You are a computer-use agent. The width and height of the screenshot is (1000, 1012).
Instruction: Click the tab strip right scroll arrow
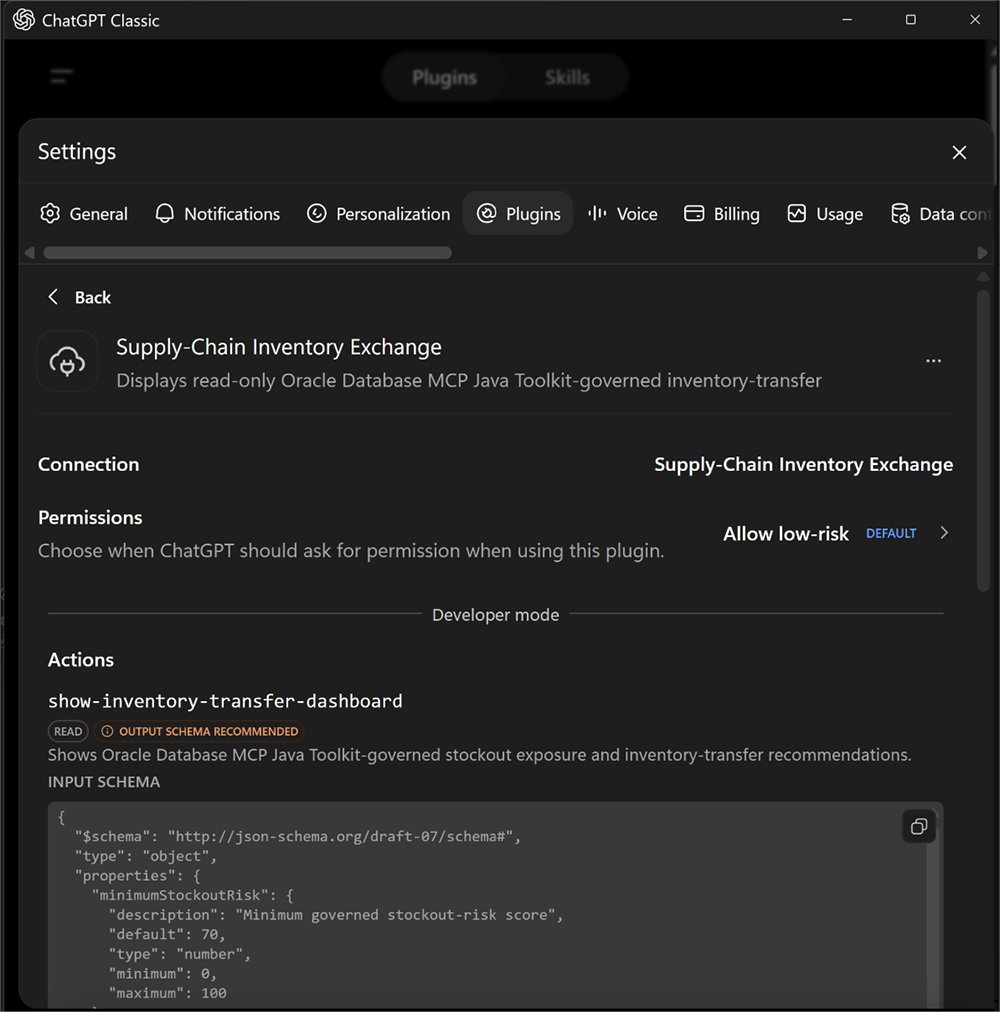pyautogui.click(x=982, y=253)
